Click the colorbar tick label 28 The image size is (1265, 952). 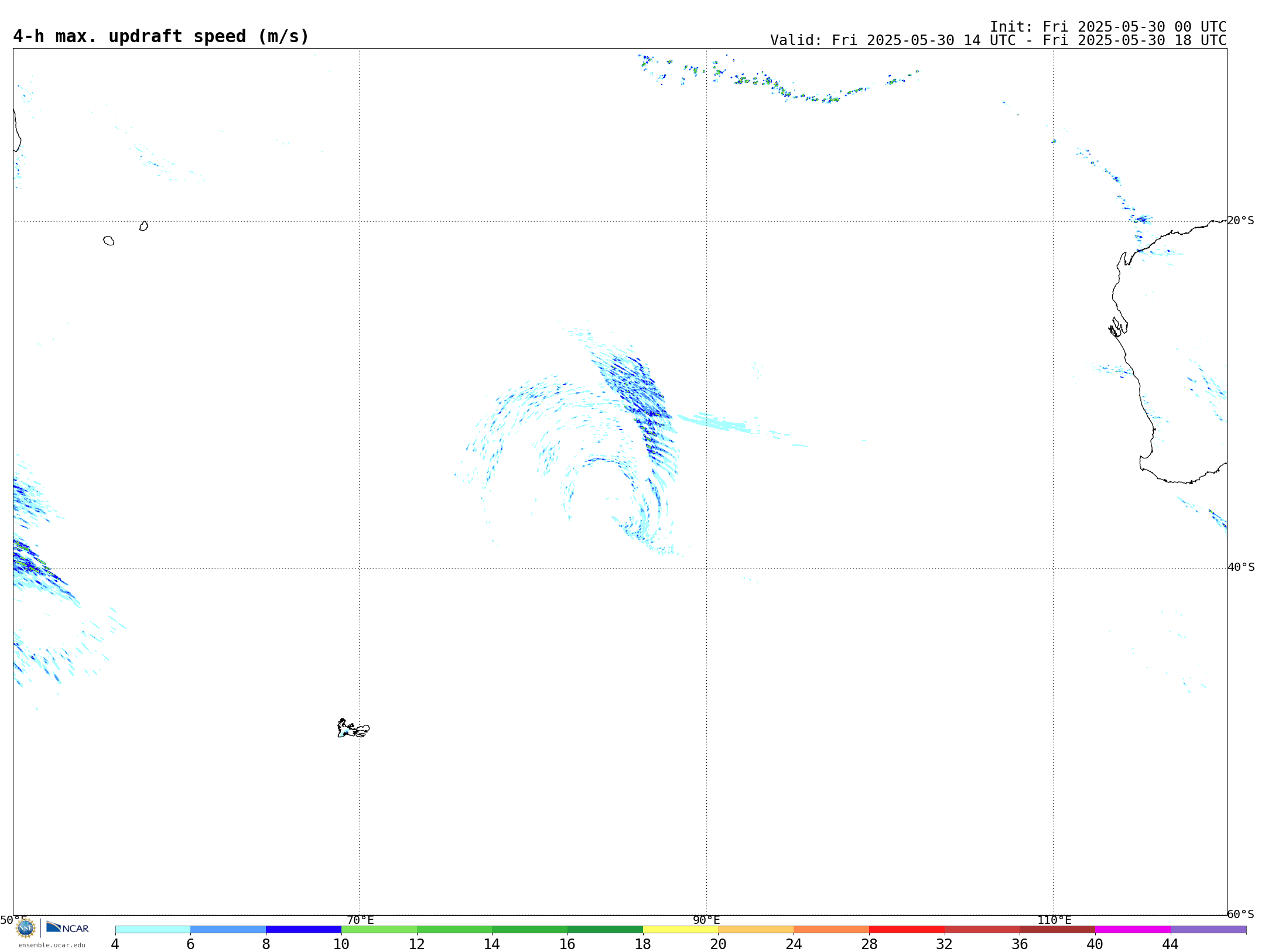coord(869,944)
